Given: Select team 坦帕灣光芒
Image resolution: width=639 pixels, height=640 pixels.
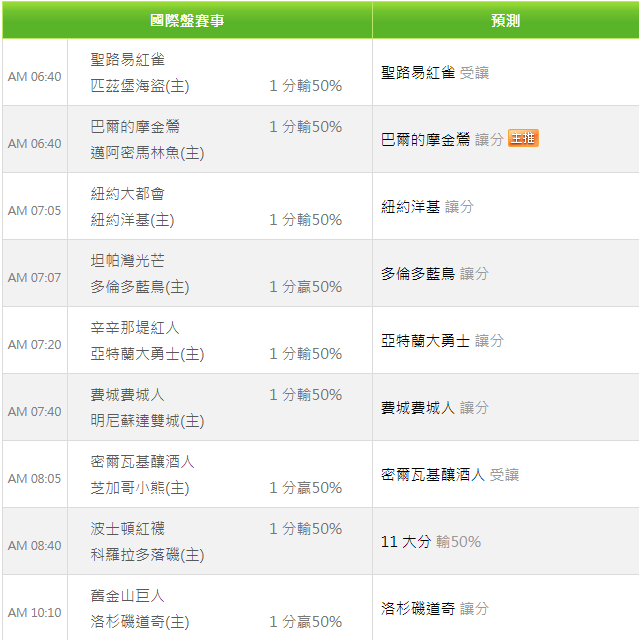Looking at the screenshot, I should click(x=128, y=260).
